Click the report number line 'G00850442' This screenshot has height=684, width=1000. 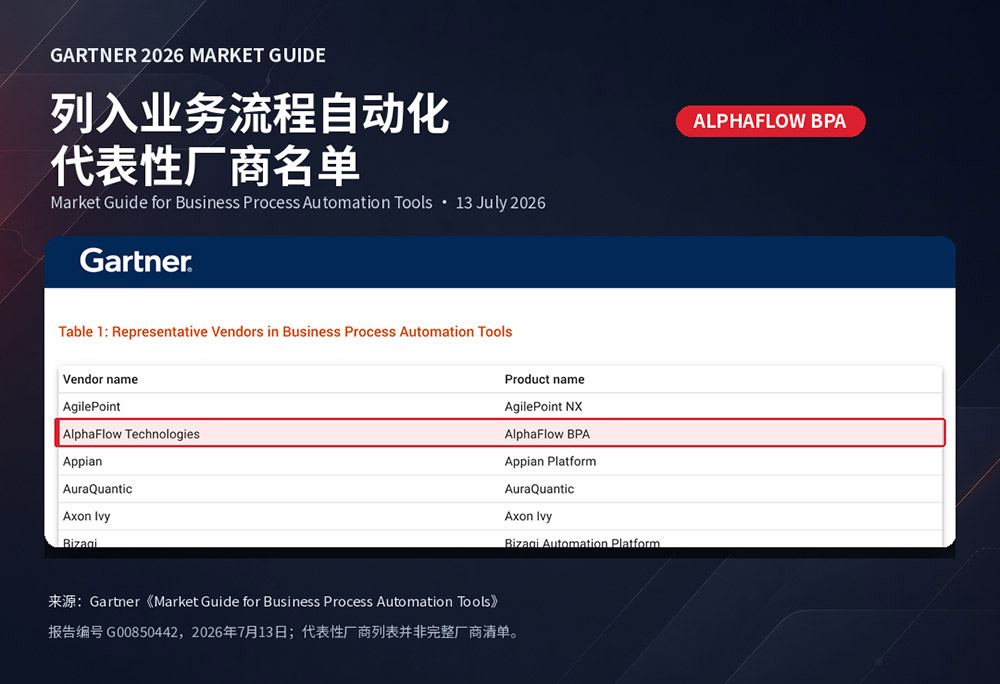pyautogui.click(x=285, y=632)
